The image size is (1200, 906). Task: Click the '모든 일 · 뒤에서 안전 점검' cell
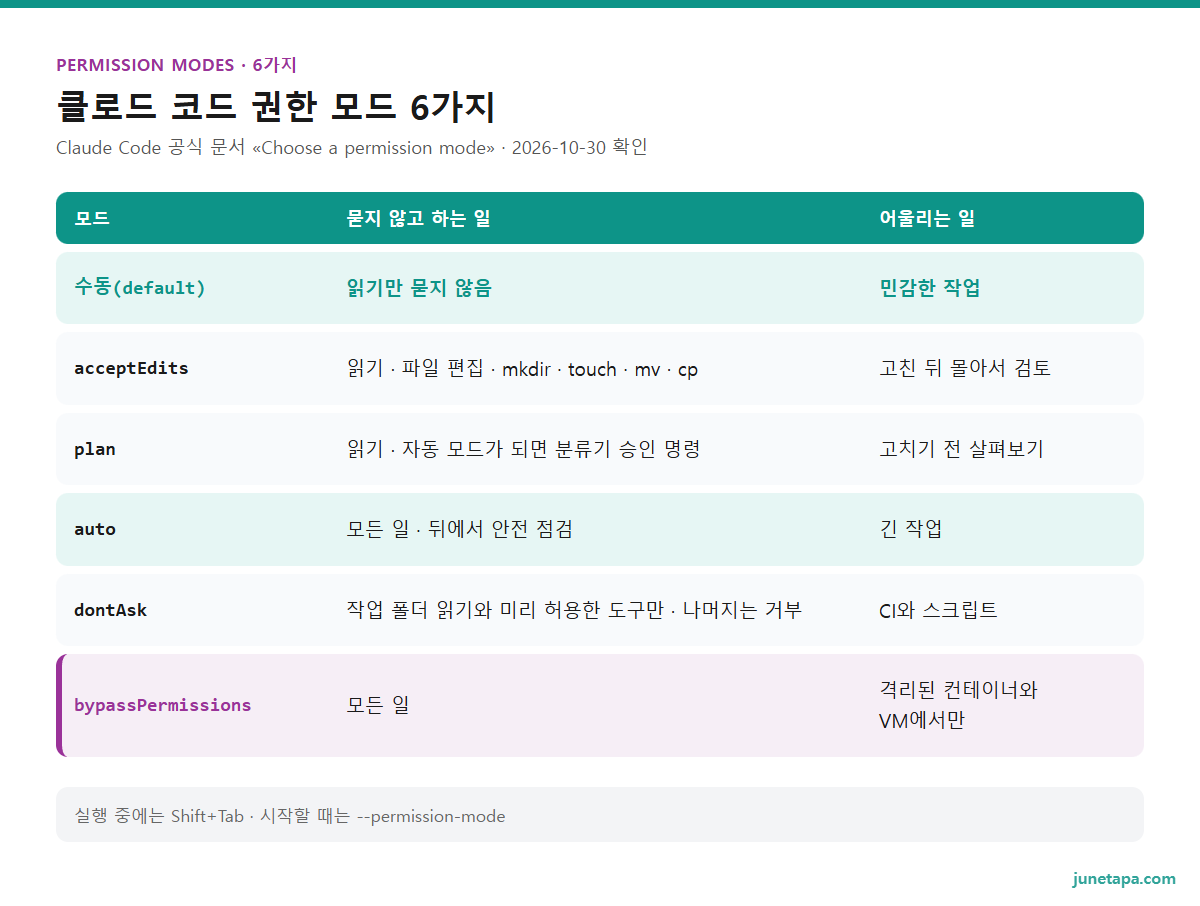click(459, 529)
